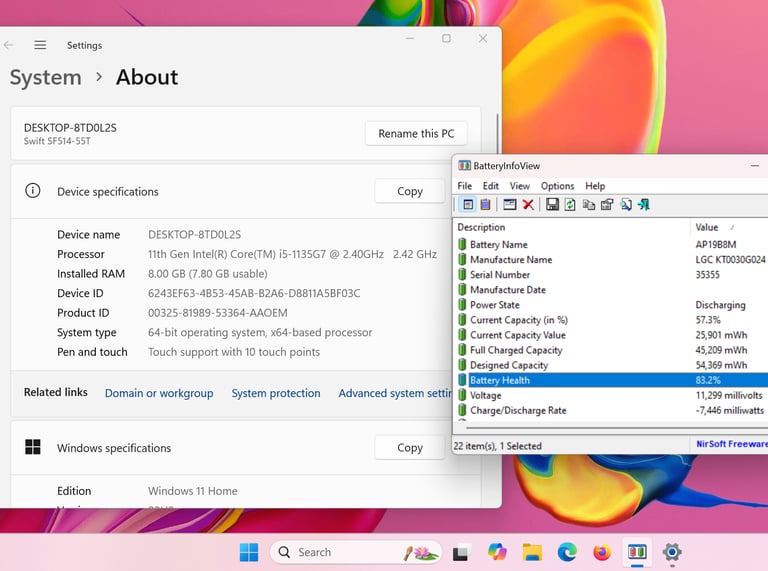Launch Copilot from the taskbar
The height and width of the screenshot is (571, 768).
[x=497, y=552]
